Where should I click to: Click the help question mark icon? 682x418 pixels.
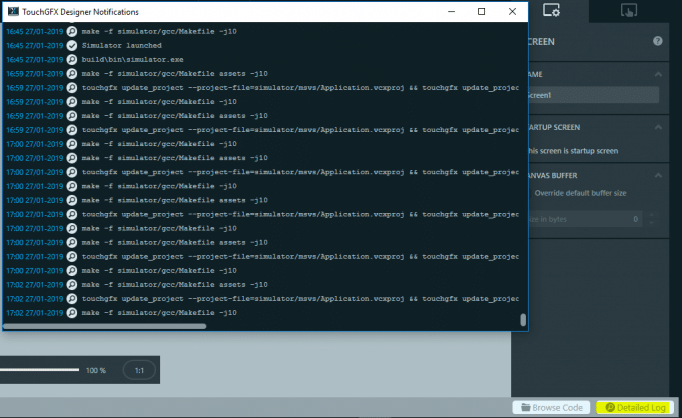[x=657, y=41]
